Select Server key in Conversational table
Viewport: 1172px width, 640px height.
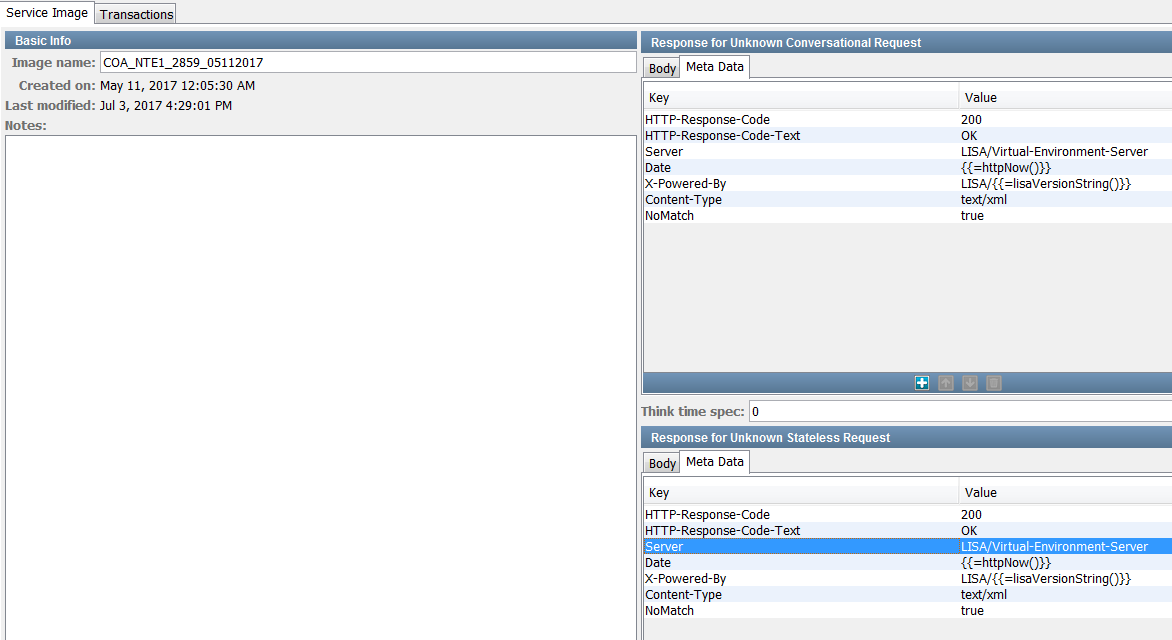point(664,152)
